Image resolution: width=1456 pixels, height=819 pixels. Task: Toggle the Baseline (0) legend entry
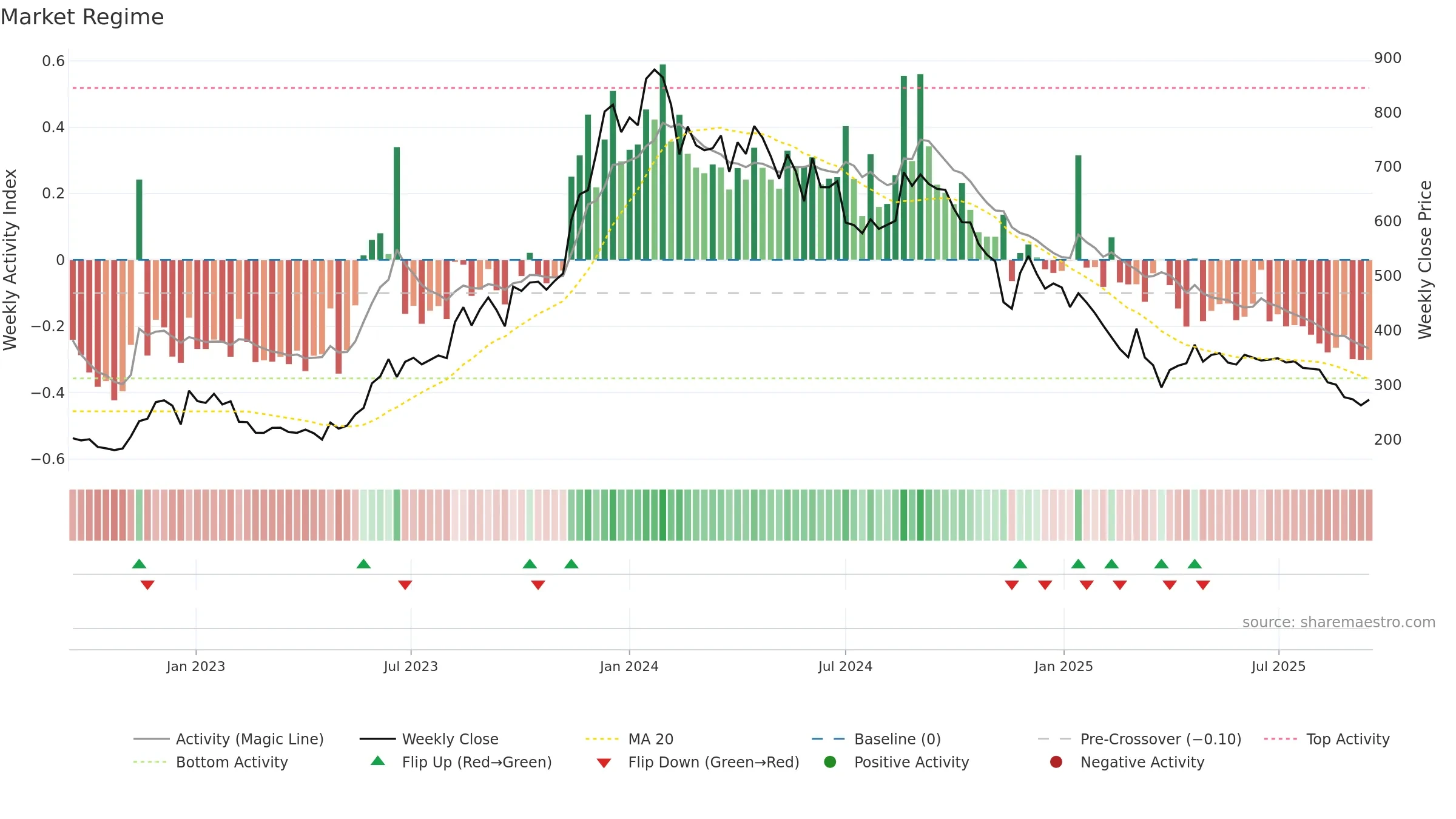(x=876, y=739)
